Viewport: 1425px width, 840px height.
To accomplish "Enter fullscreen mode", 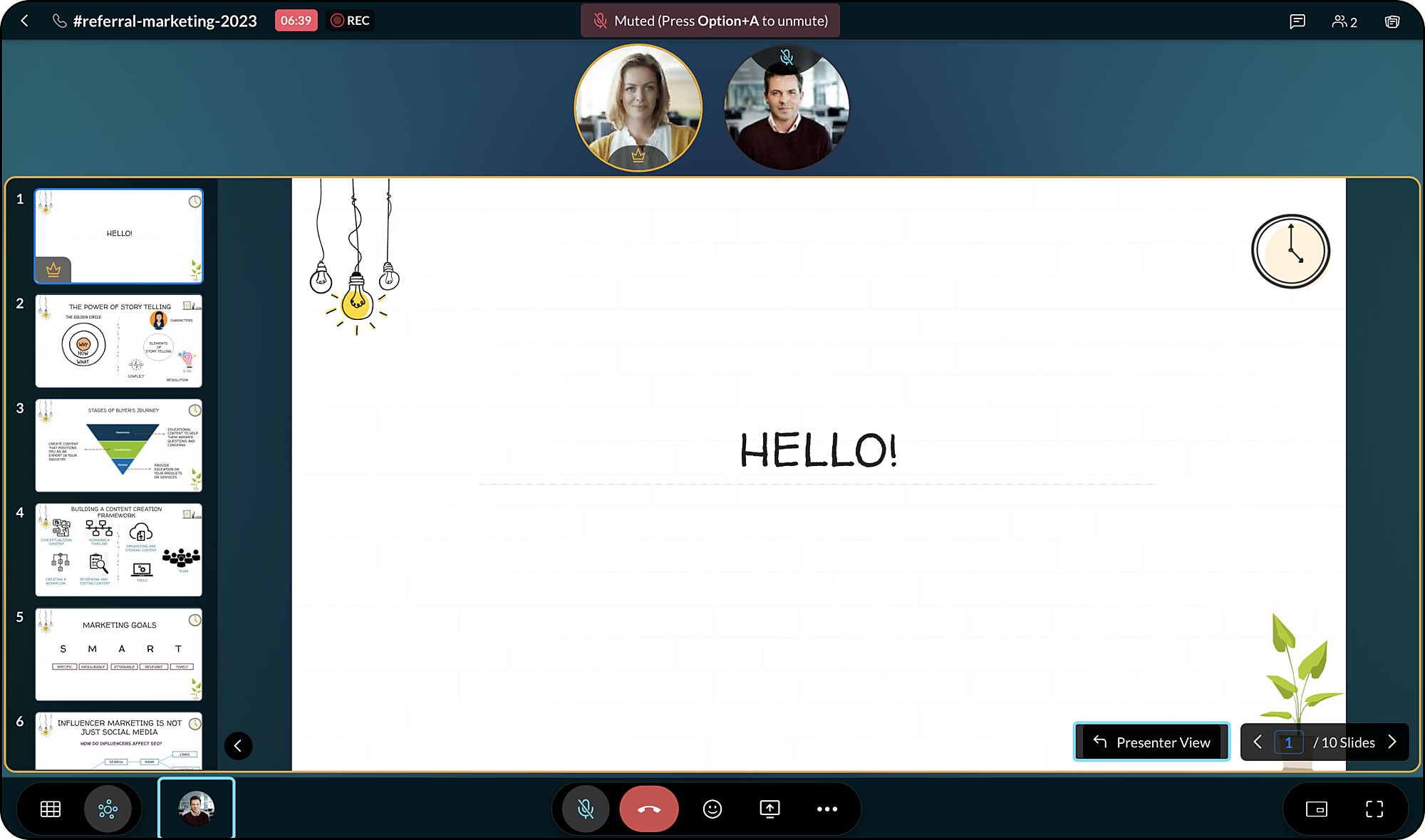I will tap(1374, 809).
